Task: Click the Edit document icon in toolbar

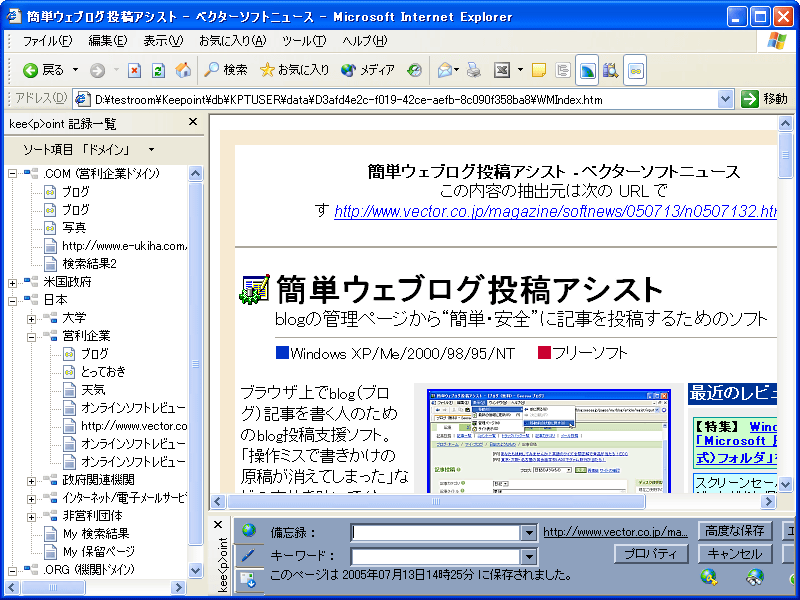Action: [x=502, y=70]
